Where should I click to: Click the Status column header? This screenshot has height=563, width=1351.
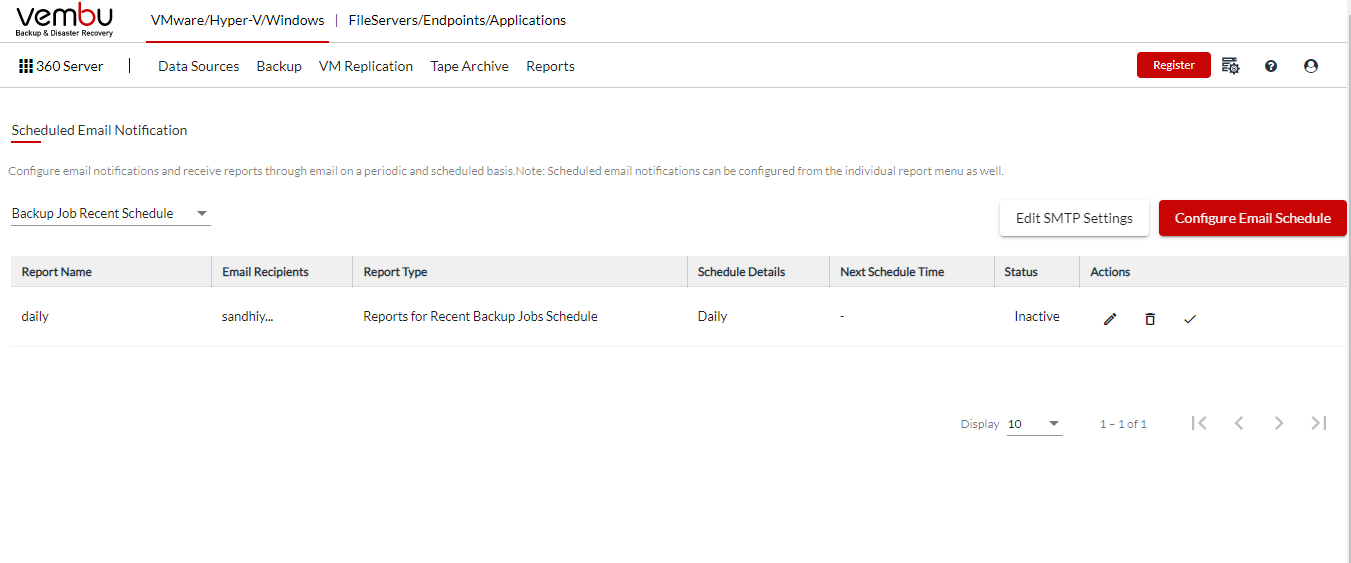click(x=1021, y=272)
